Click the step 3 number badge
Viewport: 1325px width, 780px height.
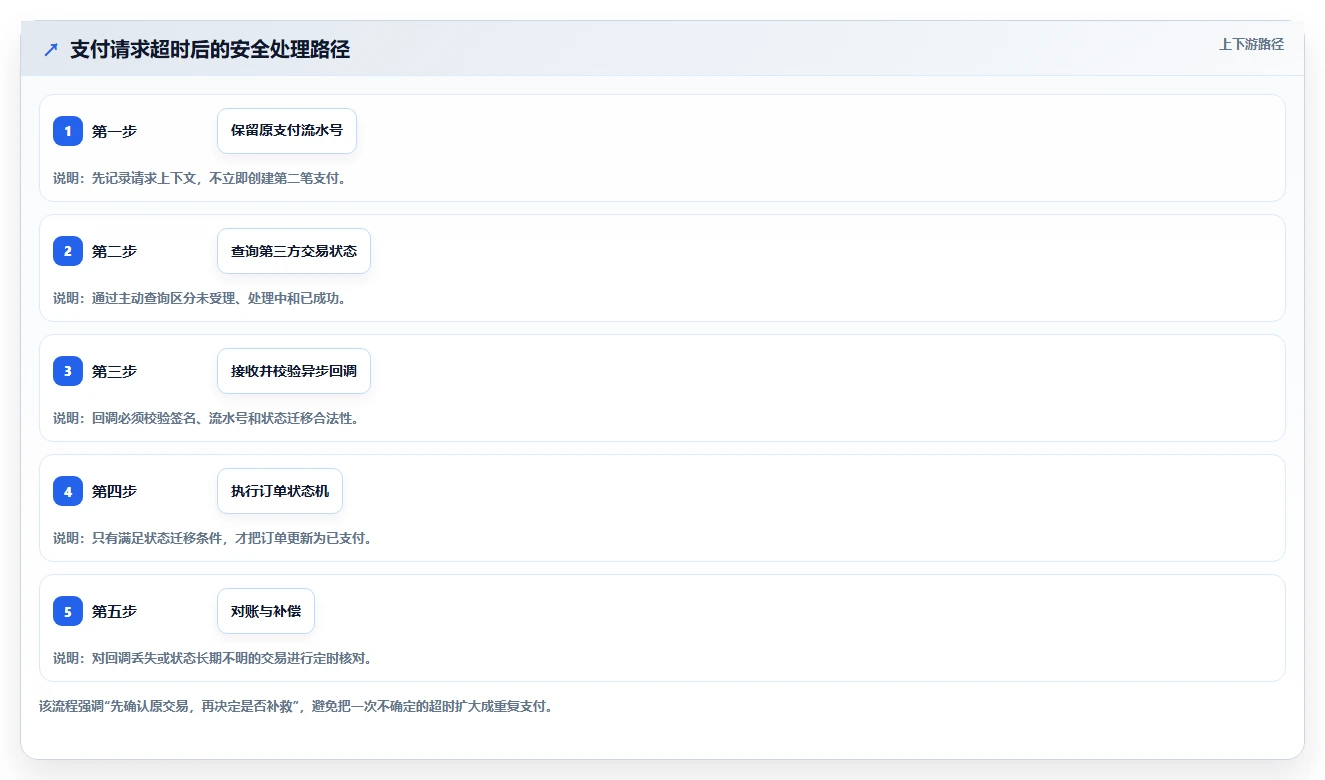[68, 371]
